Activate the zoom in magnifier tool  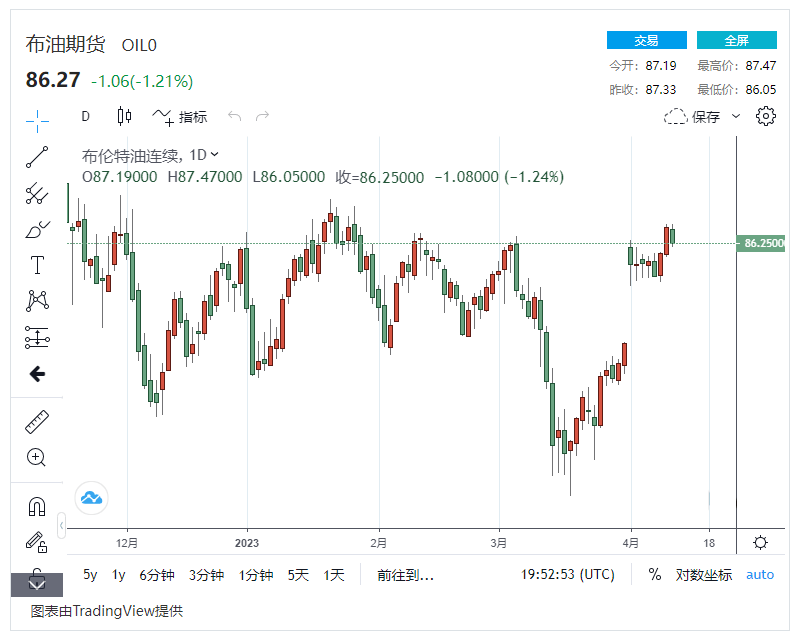(37, 458)
